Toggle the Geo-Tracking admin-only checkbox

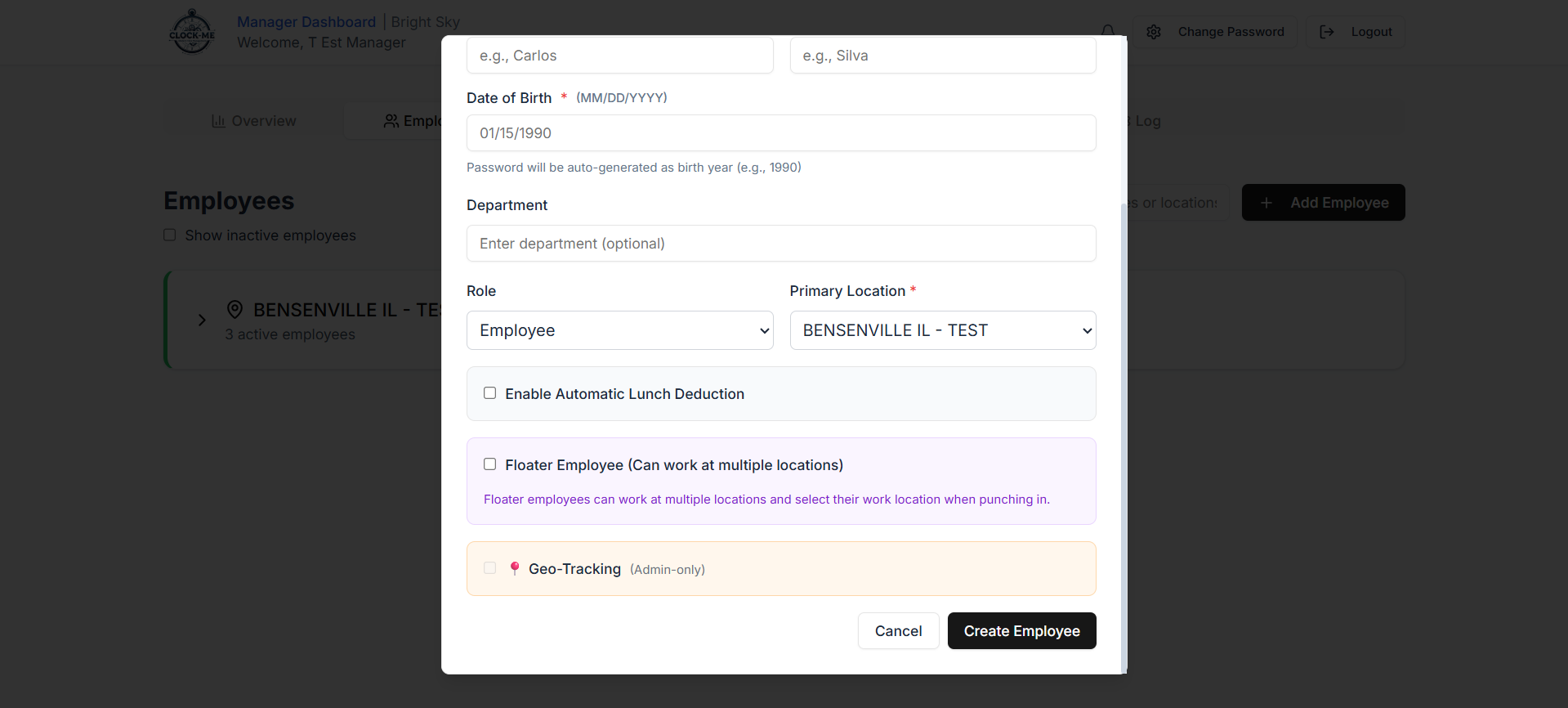[490, 568]
